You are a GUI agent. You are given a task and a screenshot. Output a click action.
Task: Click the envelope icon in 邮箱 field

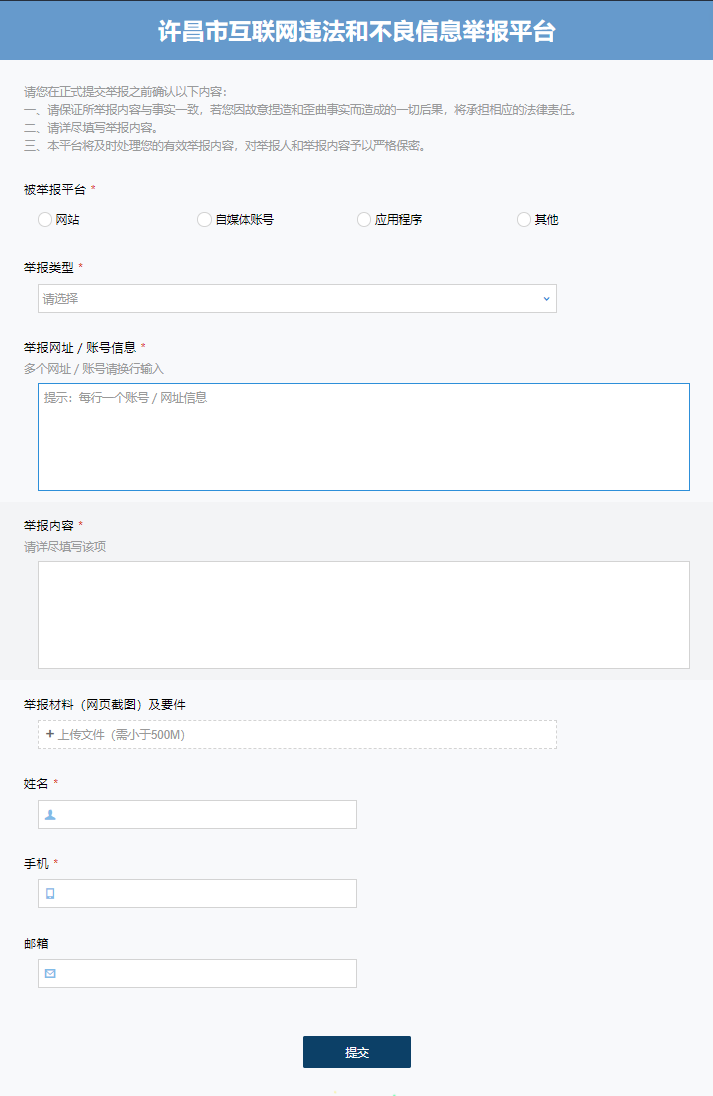tap(50, 973)
